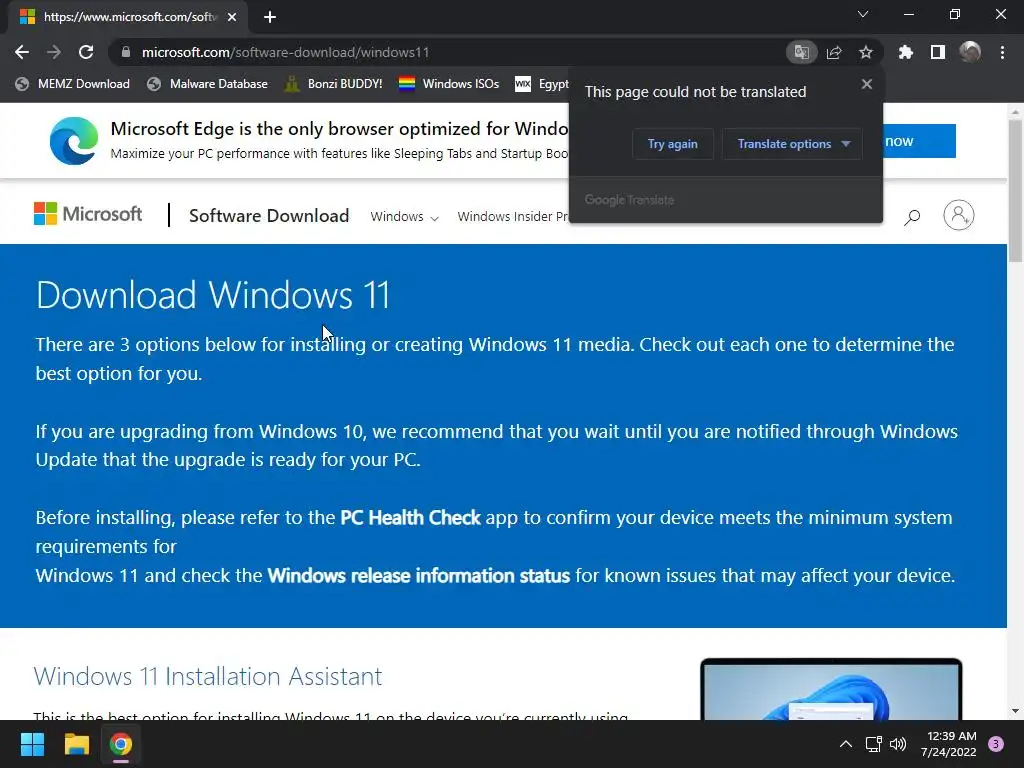
Task: Bookmark this page with the star icon
Action: tap(866, 52)
